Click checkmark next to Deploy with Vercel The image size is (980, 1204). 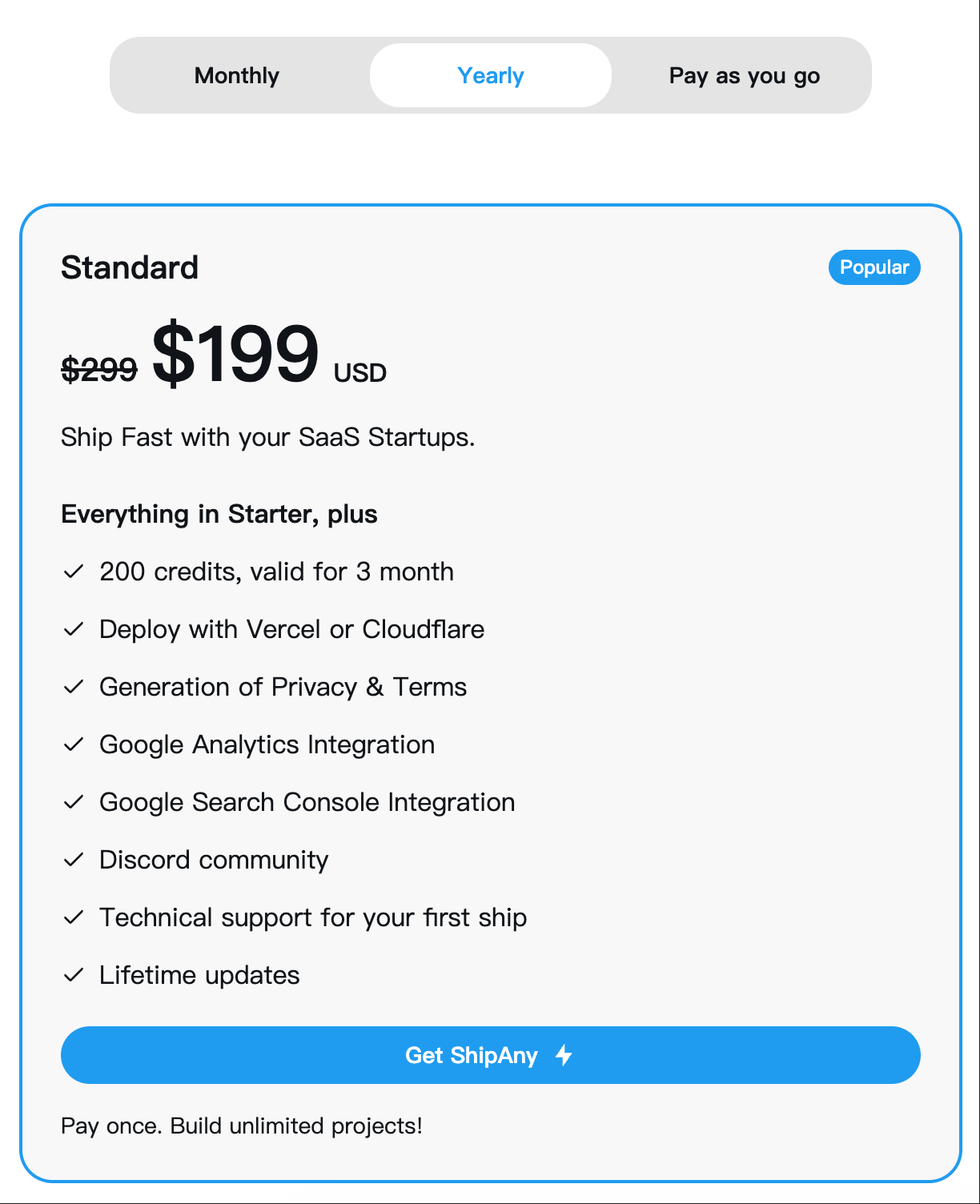click(x=74, y=629)
